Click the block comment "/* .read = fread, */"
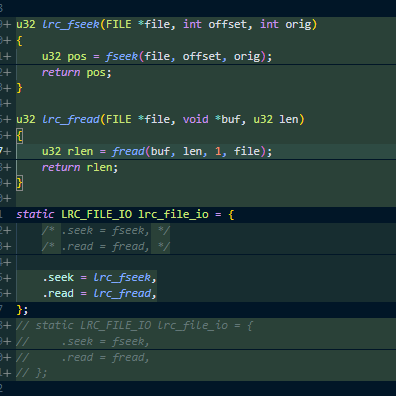 point(106,246)
